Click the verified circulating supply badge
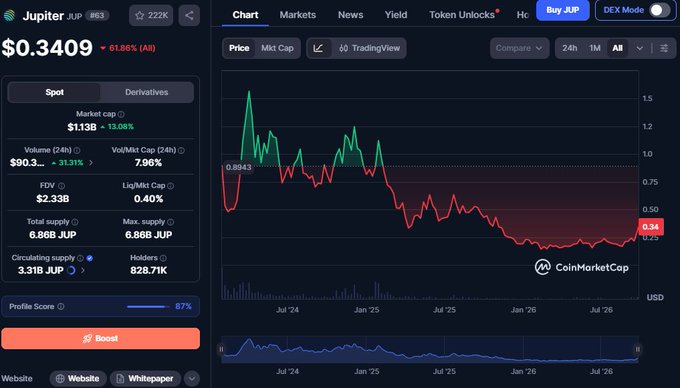Image resolution: width=680 pixels, height=388 pixels. [90, 258]
